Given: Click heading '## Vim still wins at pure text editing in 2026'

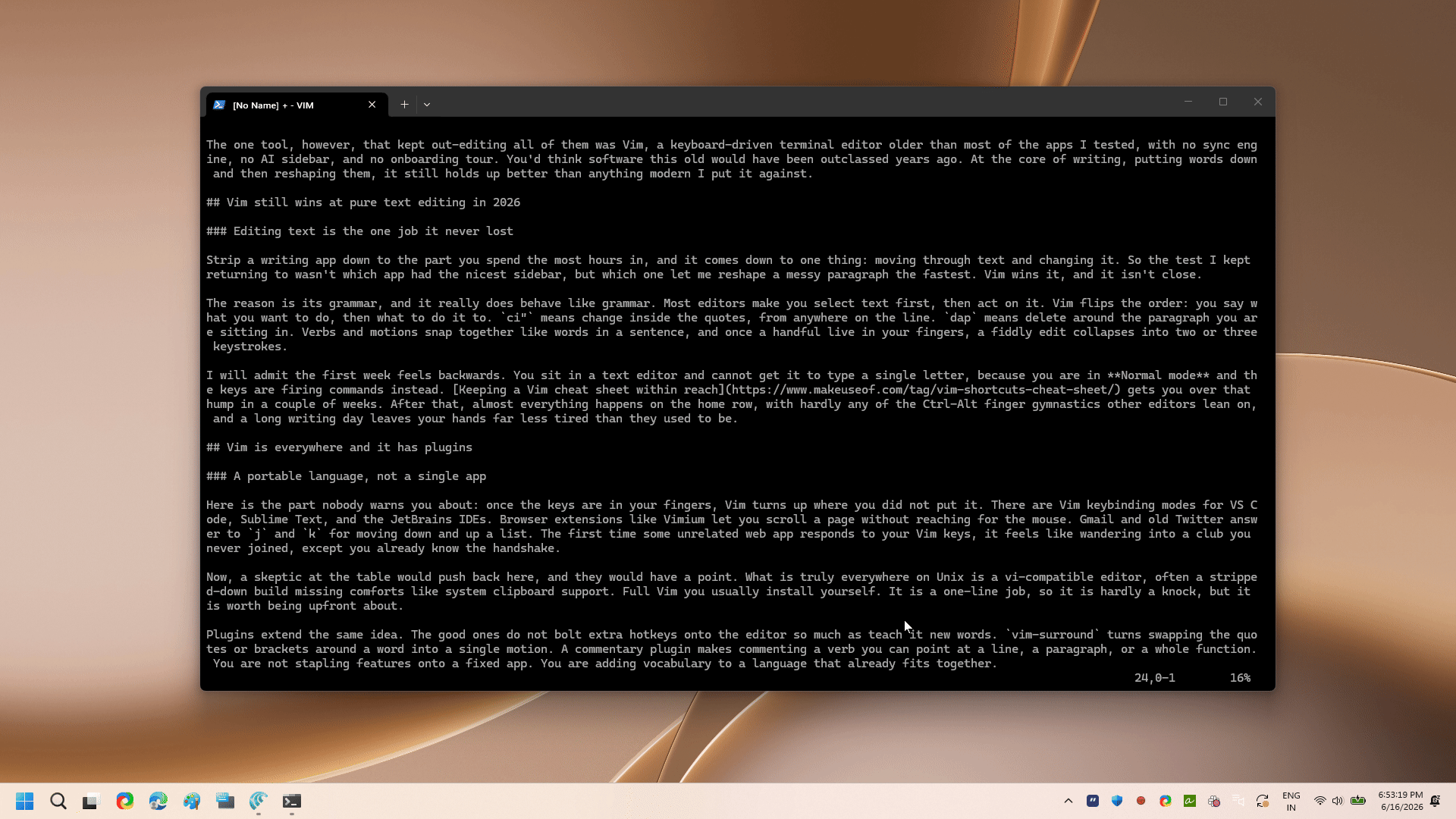Looking at the screenshot, I should (363, 202).
